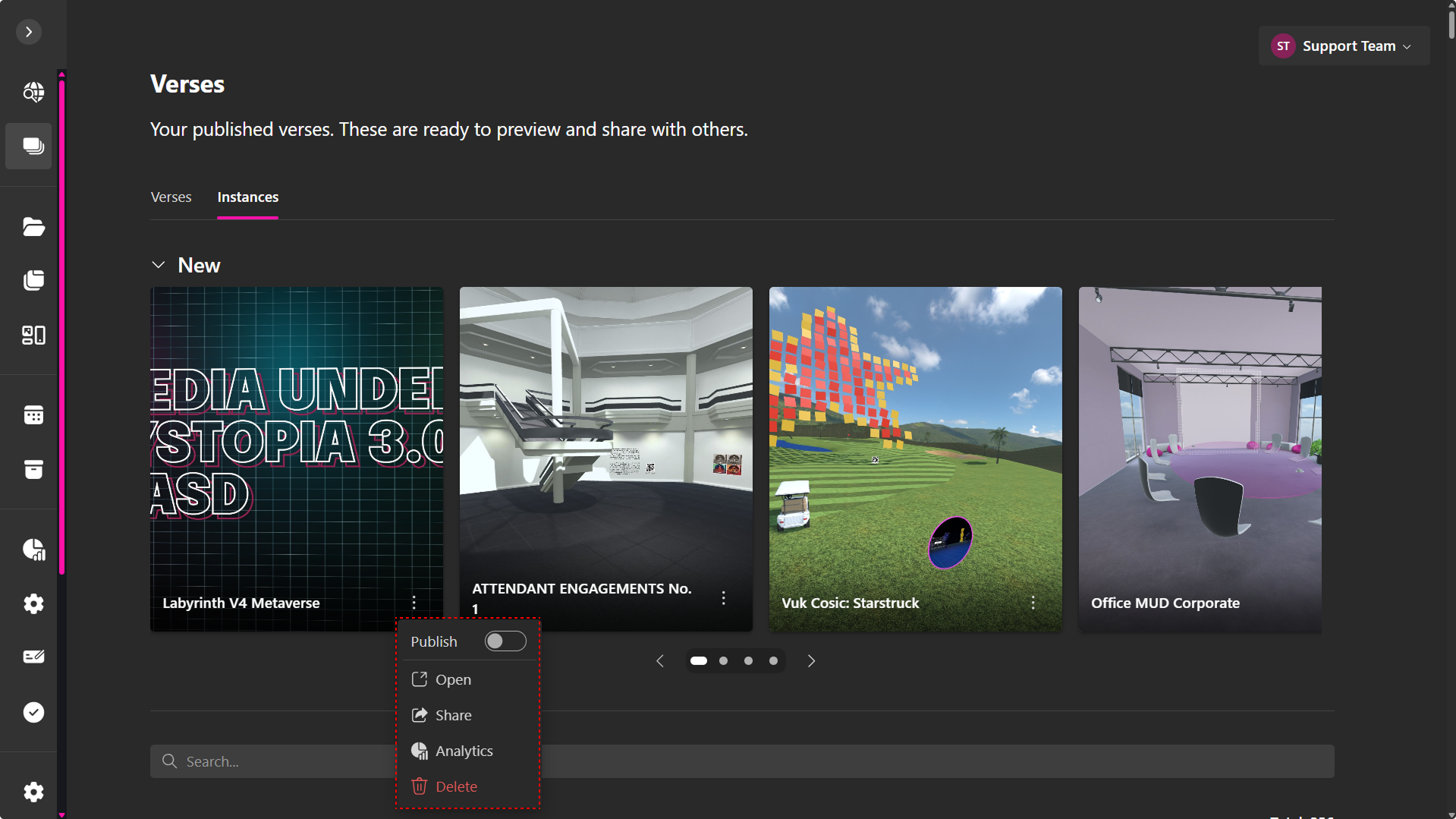Open the globe explore icon in sidebar
This screenshot has height=819, width=1456.
(33, 92)
